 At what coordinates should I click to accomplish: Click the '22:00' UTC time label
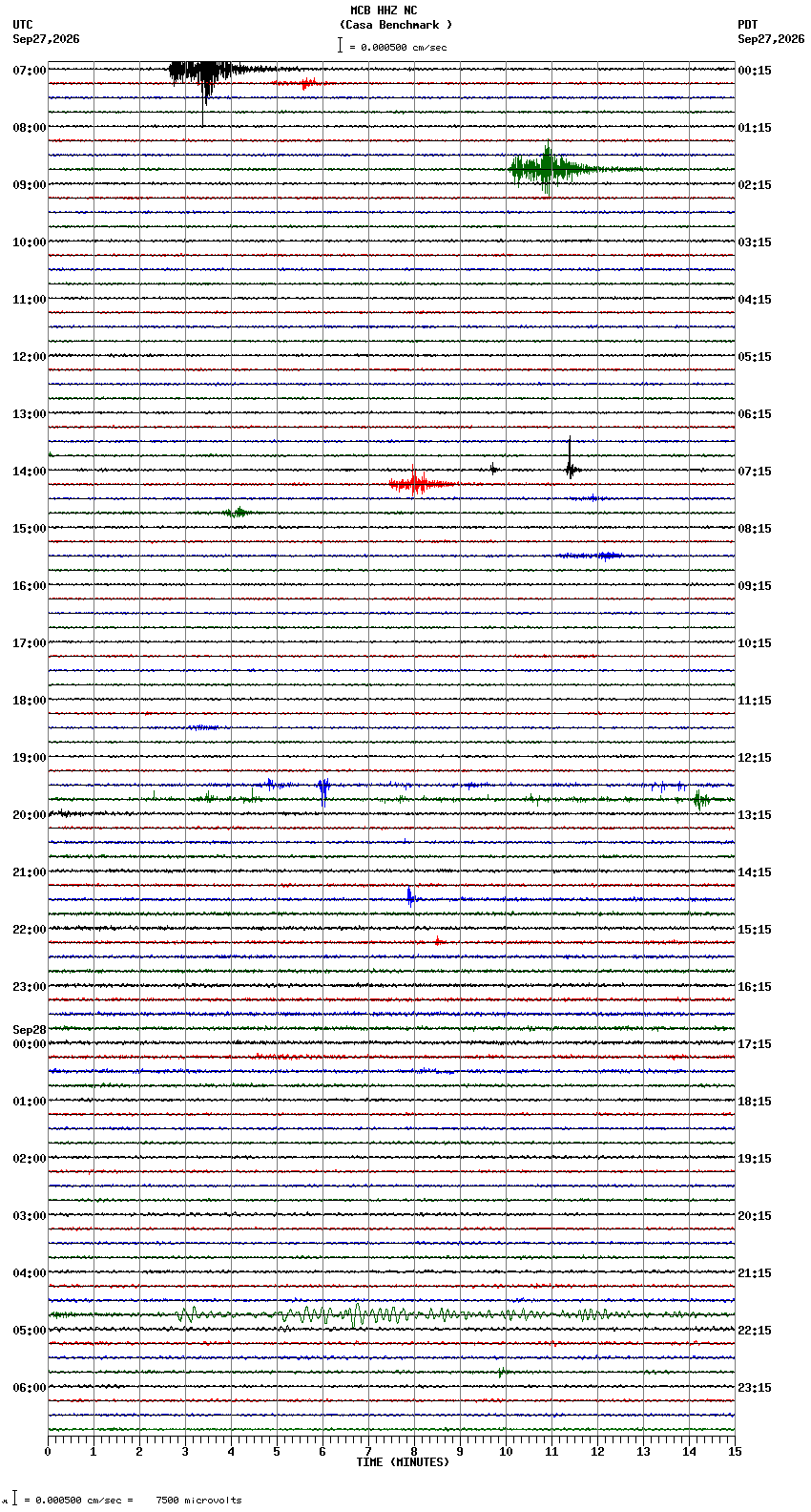click(30, 930)
